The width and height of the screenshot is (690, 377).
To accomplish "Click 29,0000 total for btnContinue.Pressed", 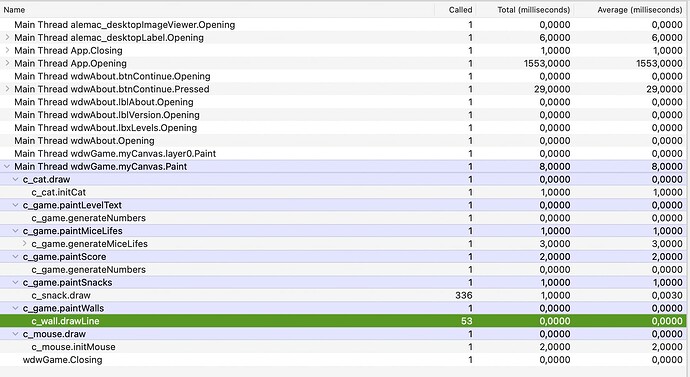I will [552, 89].
